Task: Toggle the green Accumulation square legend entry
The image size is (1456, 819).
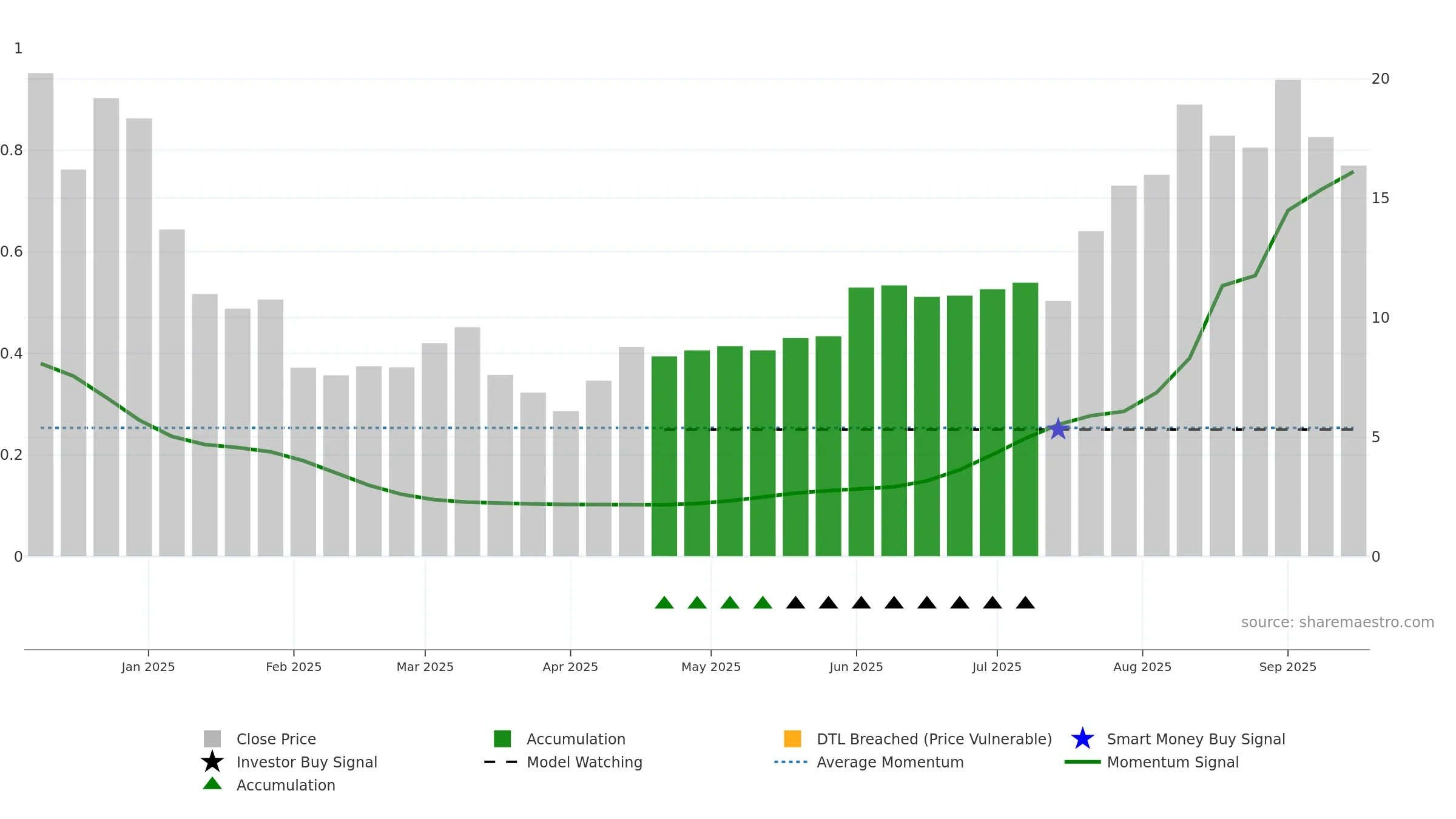Action: [559, 739]
